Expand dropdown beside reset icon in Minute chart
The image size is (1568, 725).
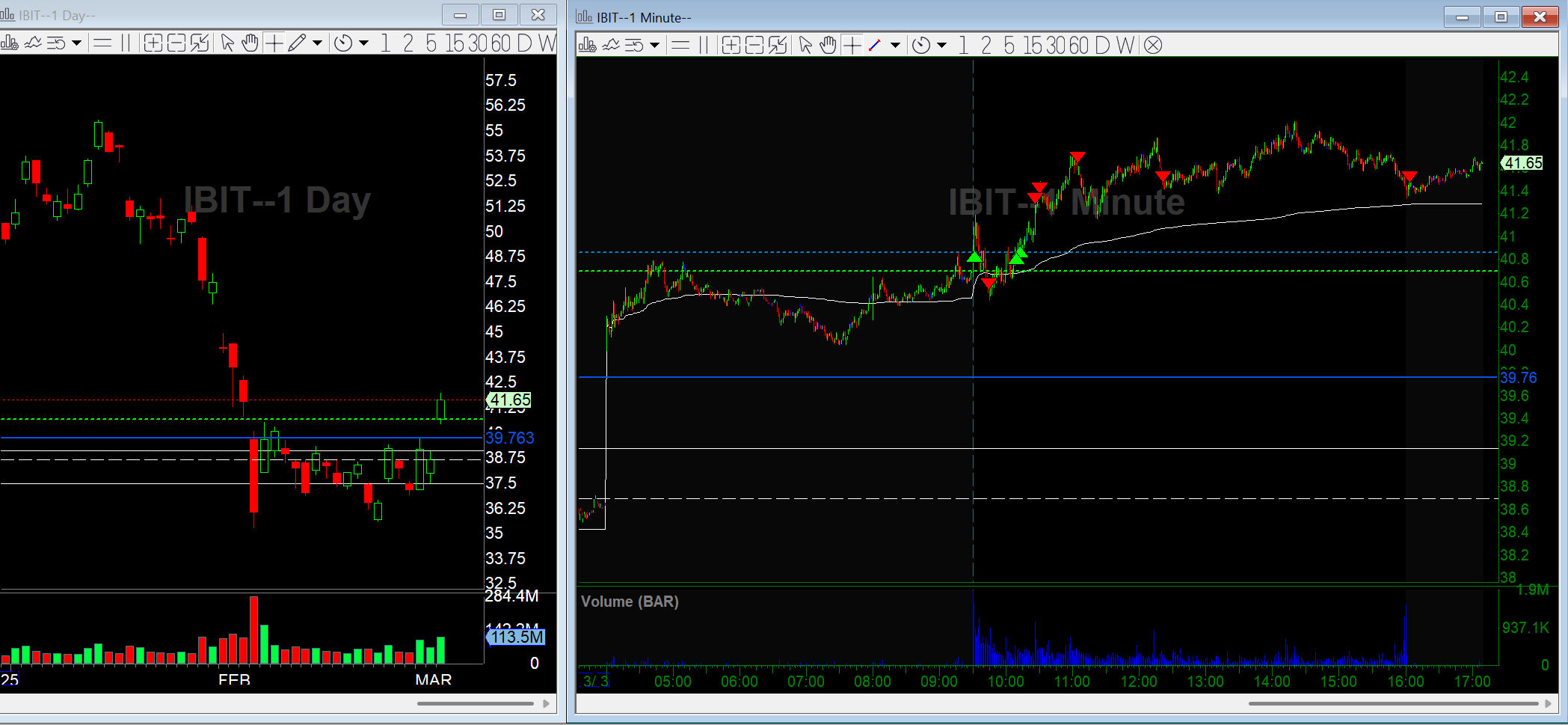pyautogui.click(x=654, y=46)
